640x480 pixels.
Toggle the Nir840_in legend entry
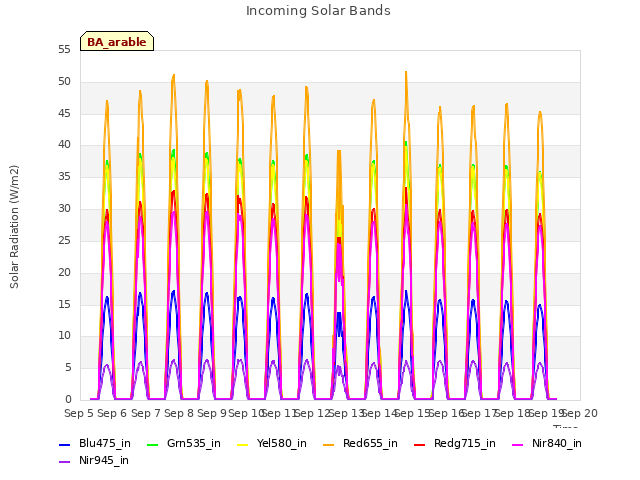(547, 444)
